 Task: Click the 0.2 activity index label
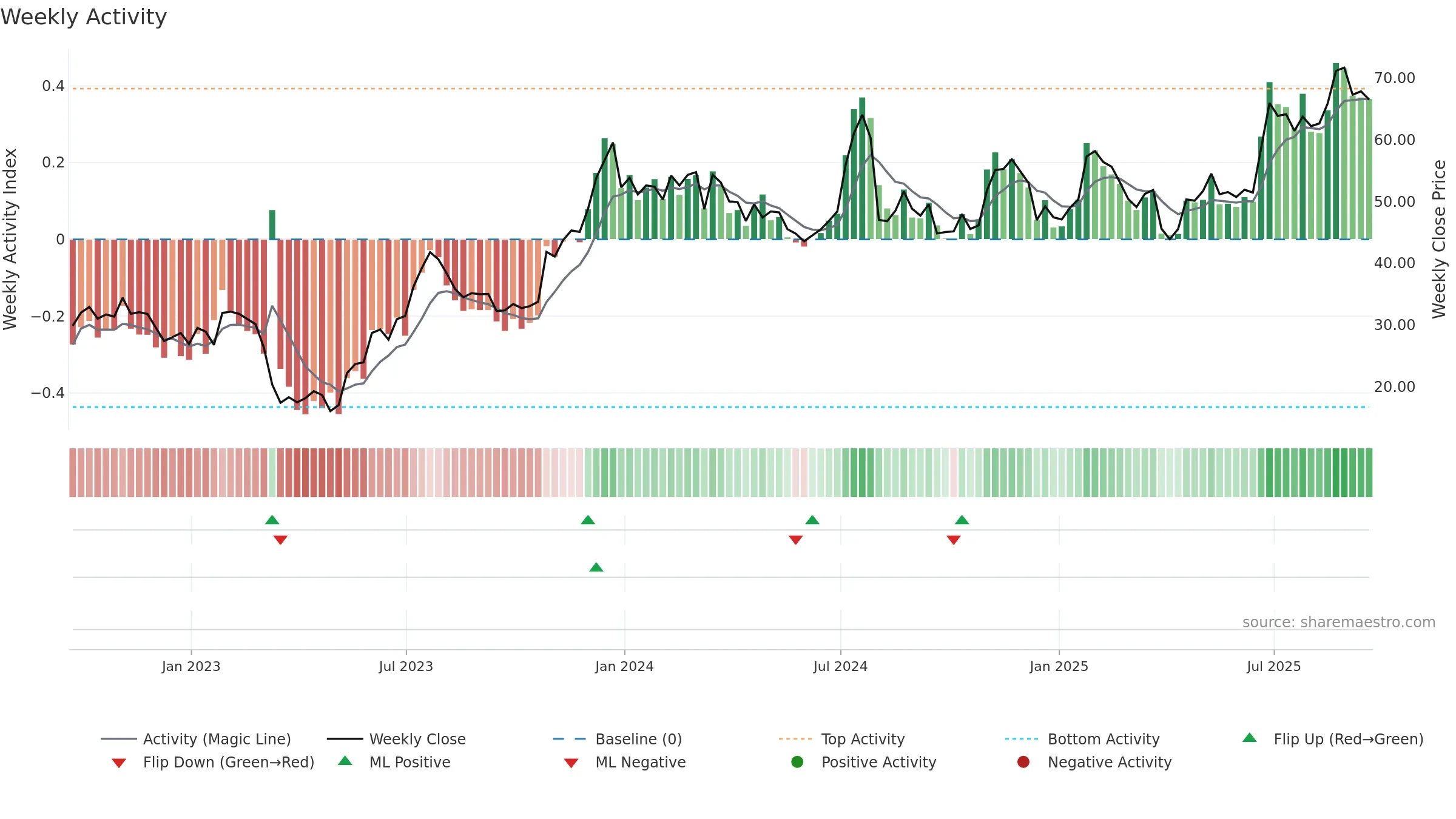pyautogui.click(x=53, y=163)
